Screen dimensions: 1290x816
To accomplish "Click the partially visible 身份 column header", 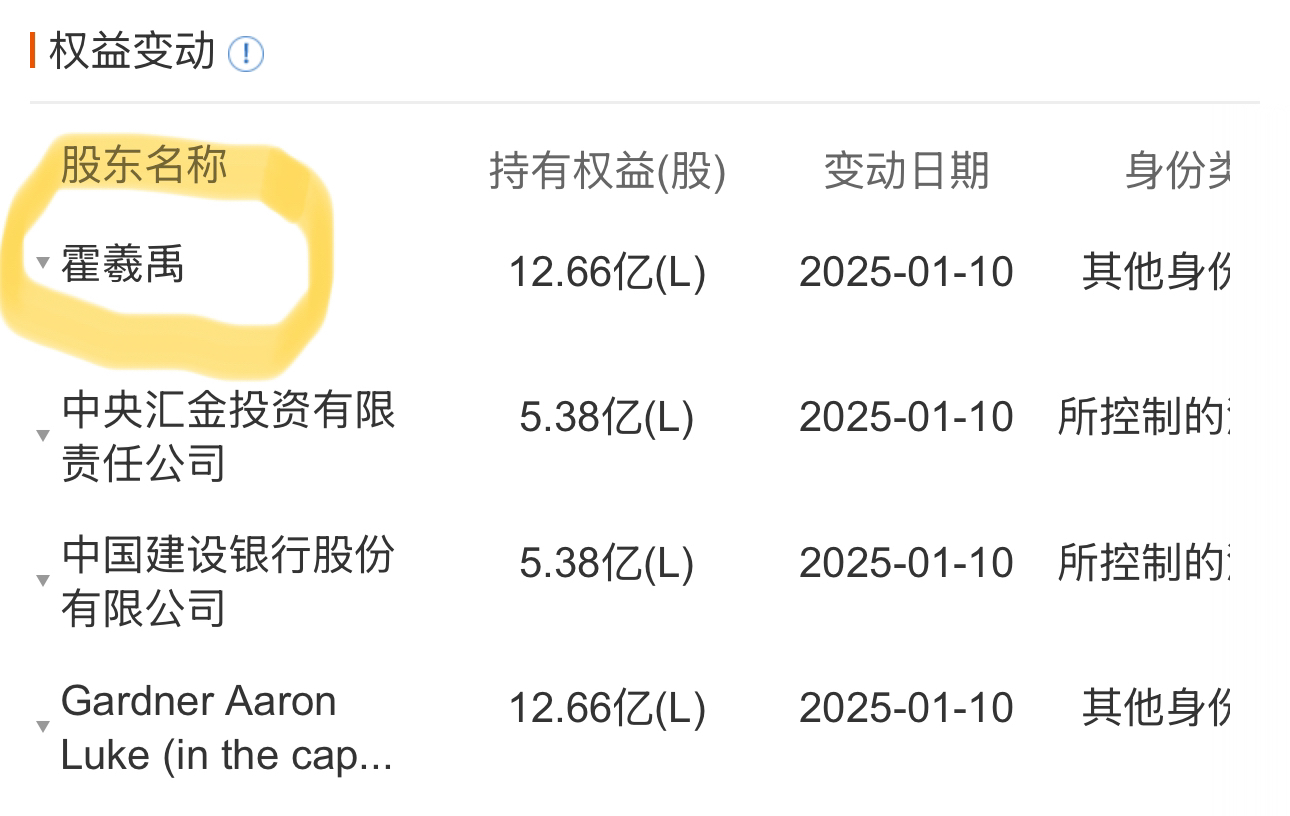I will click(1177, 171).
